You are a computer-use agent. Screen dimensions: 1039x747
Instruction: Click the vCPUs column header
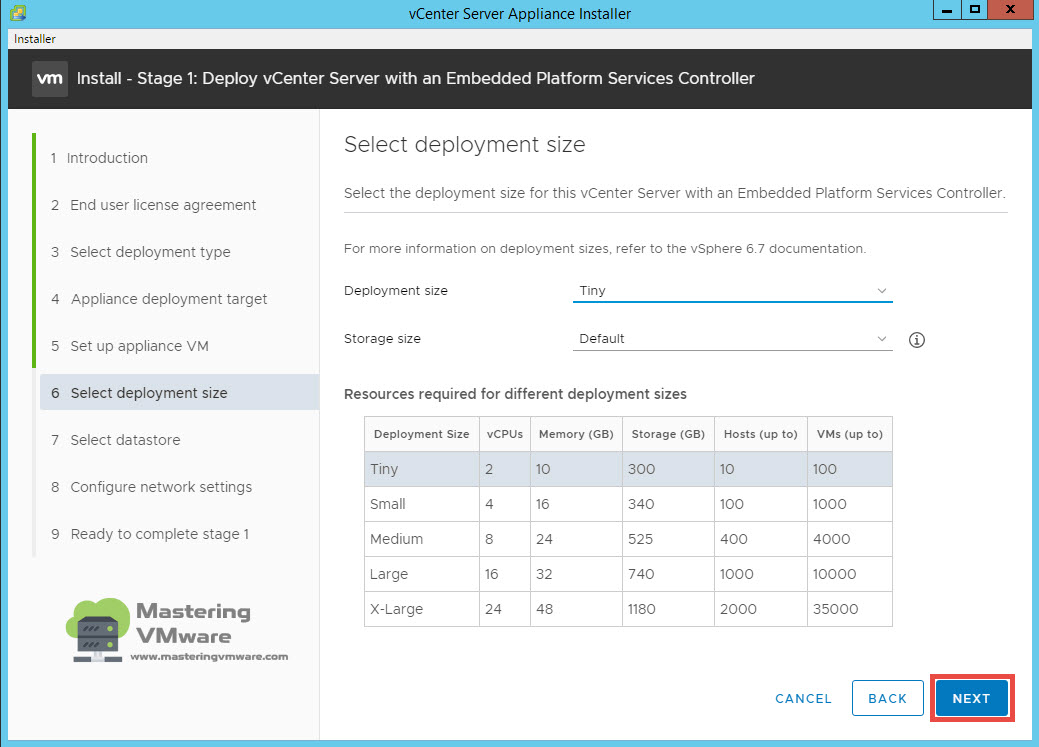point(505,434)
